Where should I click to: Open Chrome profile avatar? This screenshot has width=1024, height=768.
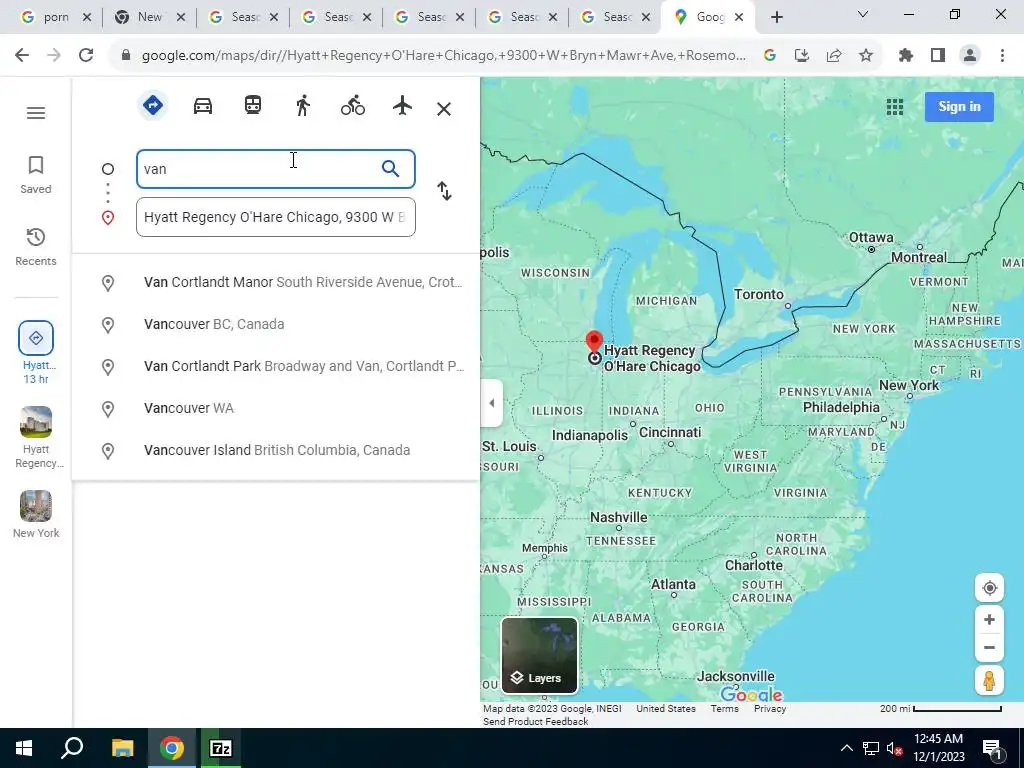pos(970,56)
